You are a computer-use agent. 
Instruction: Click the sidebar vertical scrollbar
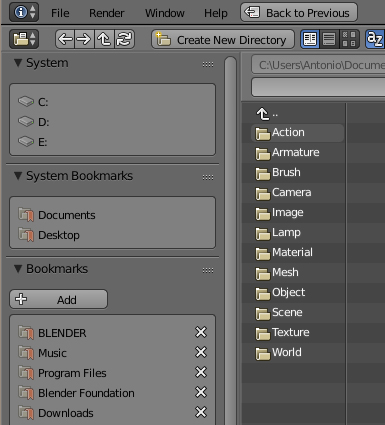230,240
